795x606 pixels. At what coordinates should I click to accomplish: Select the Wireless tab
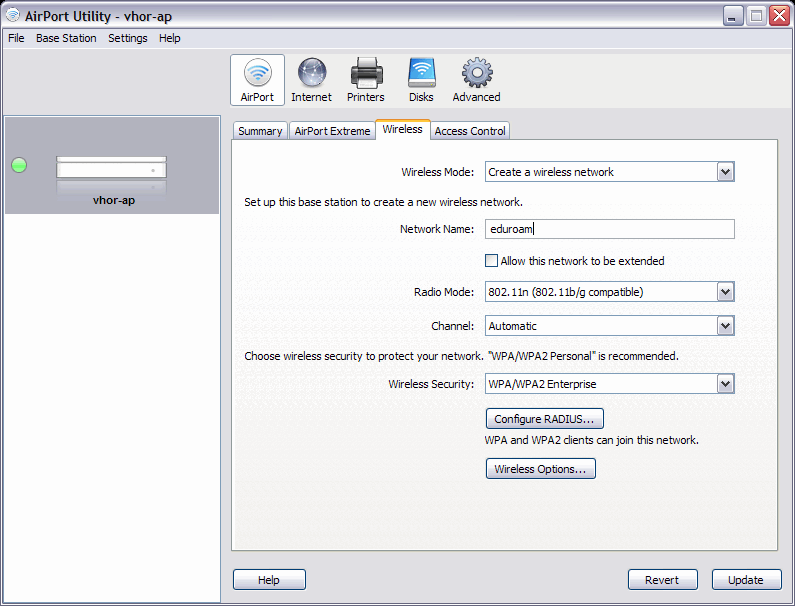[x=403, y=129]
